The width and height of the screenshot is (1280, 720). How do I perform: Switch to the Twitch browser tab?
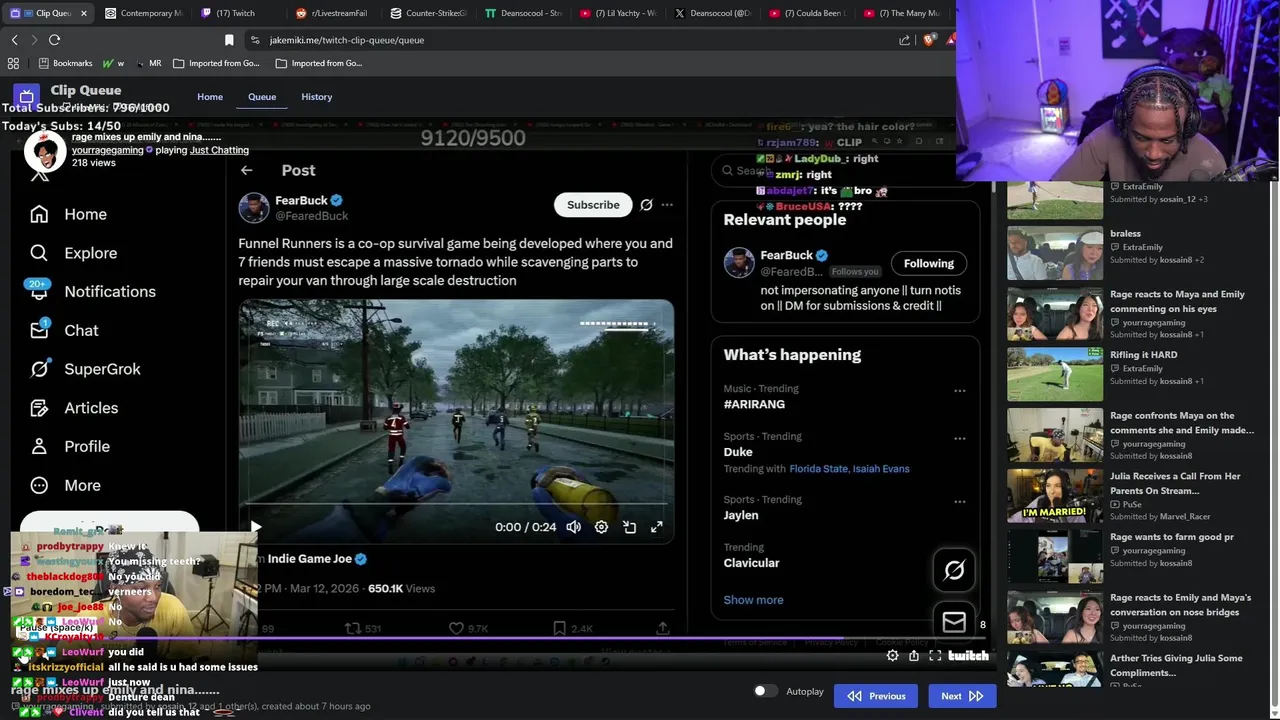coord(235,13)
